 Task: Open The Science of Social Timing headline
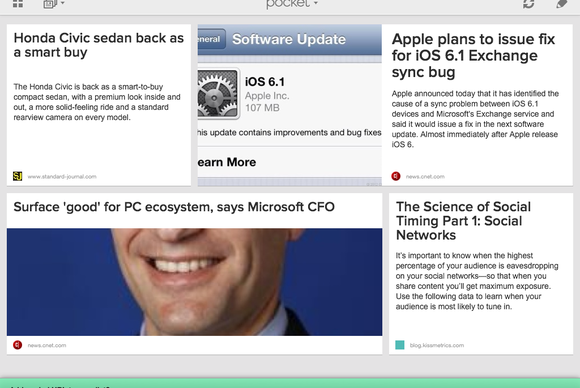tap(463, 221)
